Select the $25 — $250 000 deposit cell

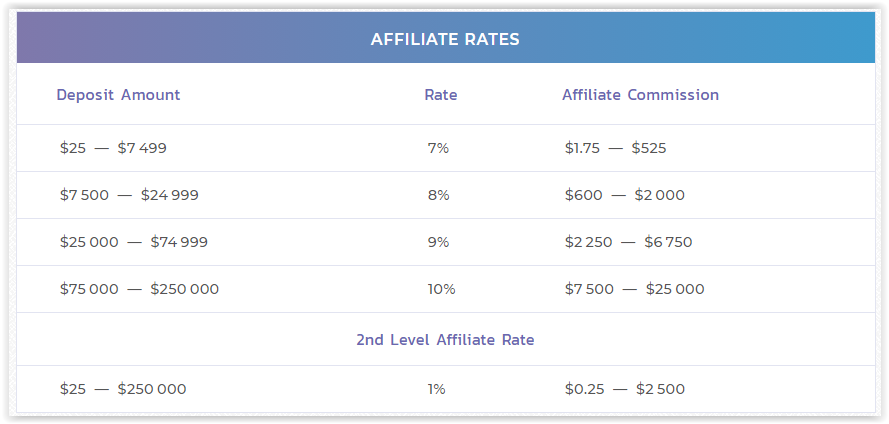click(123, 389)
